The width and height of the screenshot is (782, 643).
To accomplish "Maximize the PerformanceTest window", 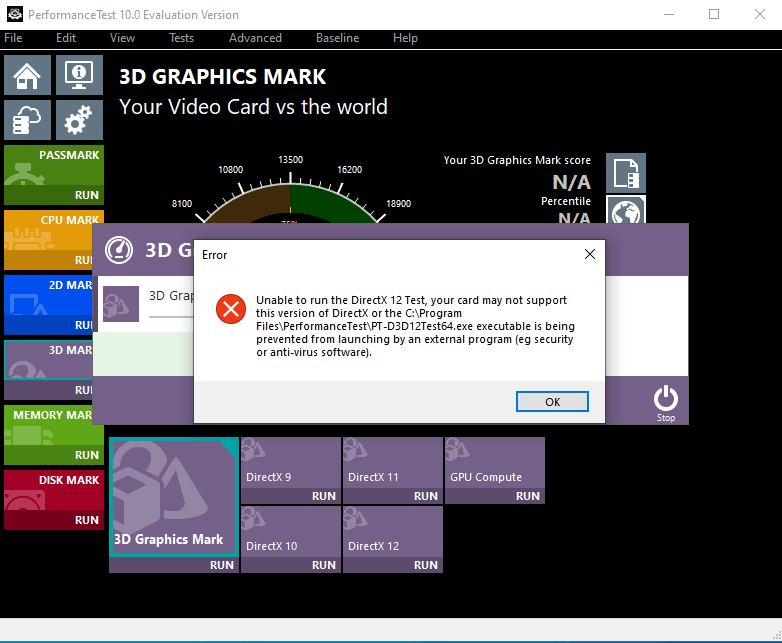I will (714, 14).
